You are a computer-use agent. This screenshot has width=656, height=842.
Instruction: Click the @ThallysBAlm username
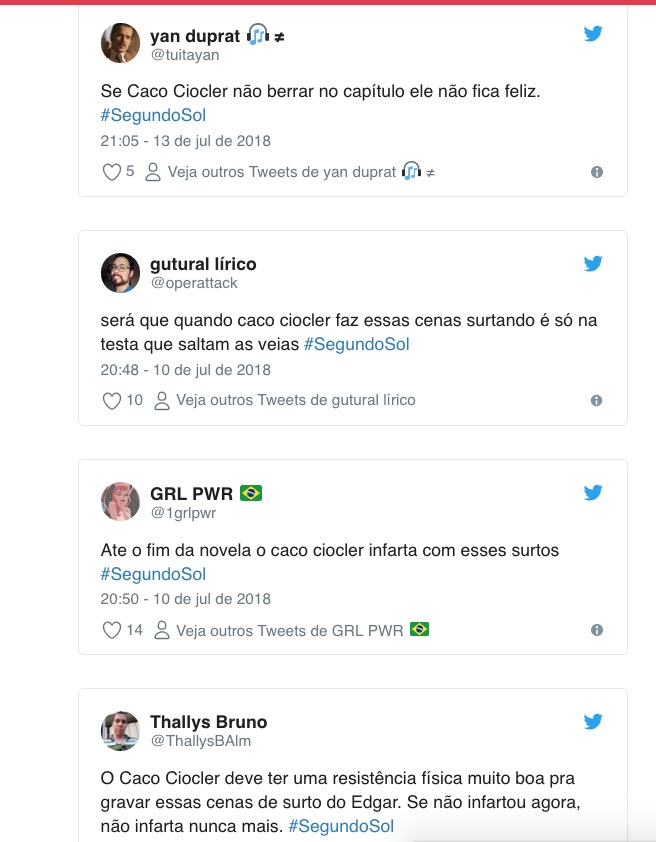[198, 742]
